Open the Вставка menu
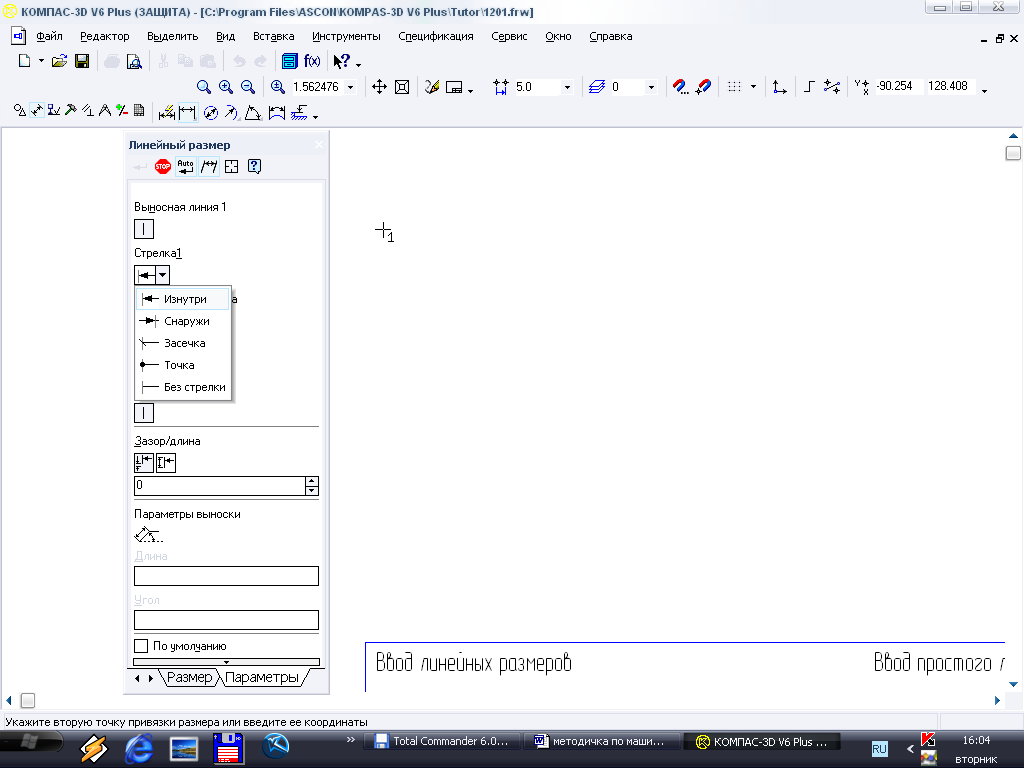Image resolution: width=1024 pixels, height=768 pixels. click(274, 37)
